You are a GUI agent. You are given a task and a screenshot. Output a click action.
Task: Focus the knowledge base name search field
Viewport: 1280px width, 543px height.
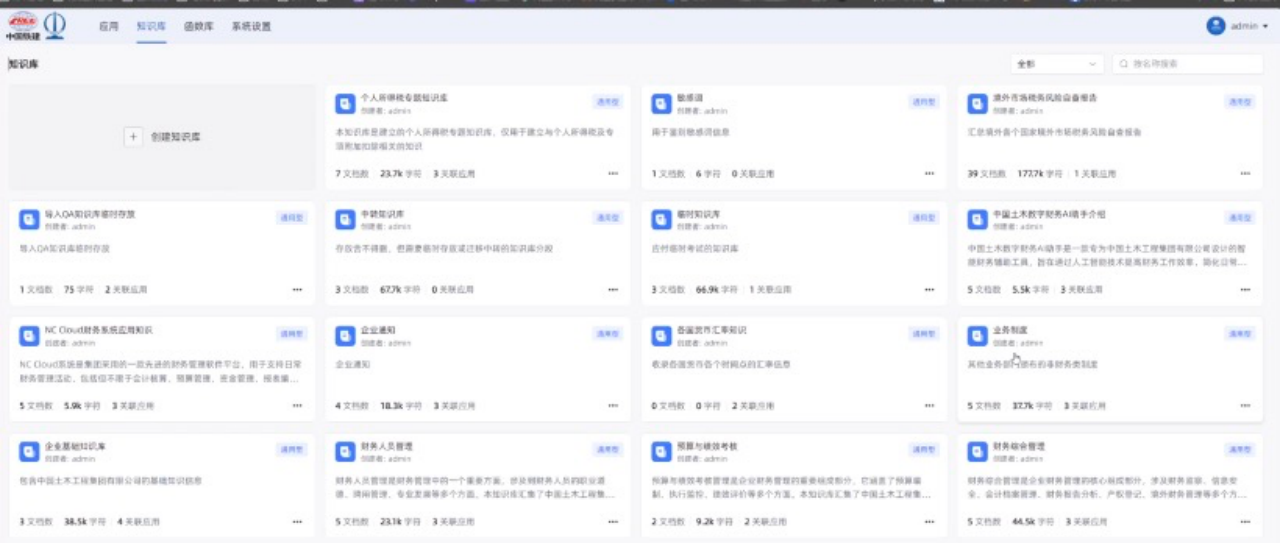pos(1187,64)
